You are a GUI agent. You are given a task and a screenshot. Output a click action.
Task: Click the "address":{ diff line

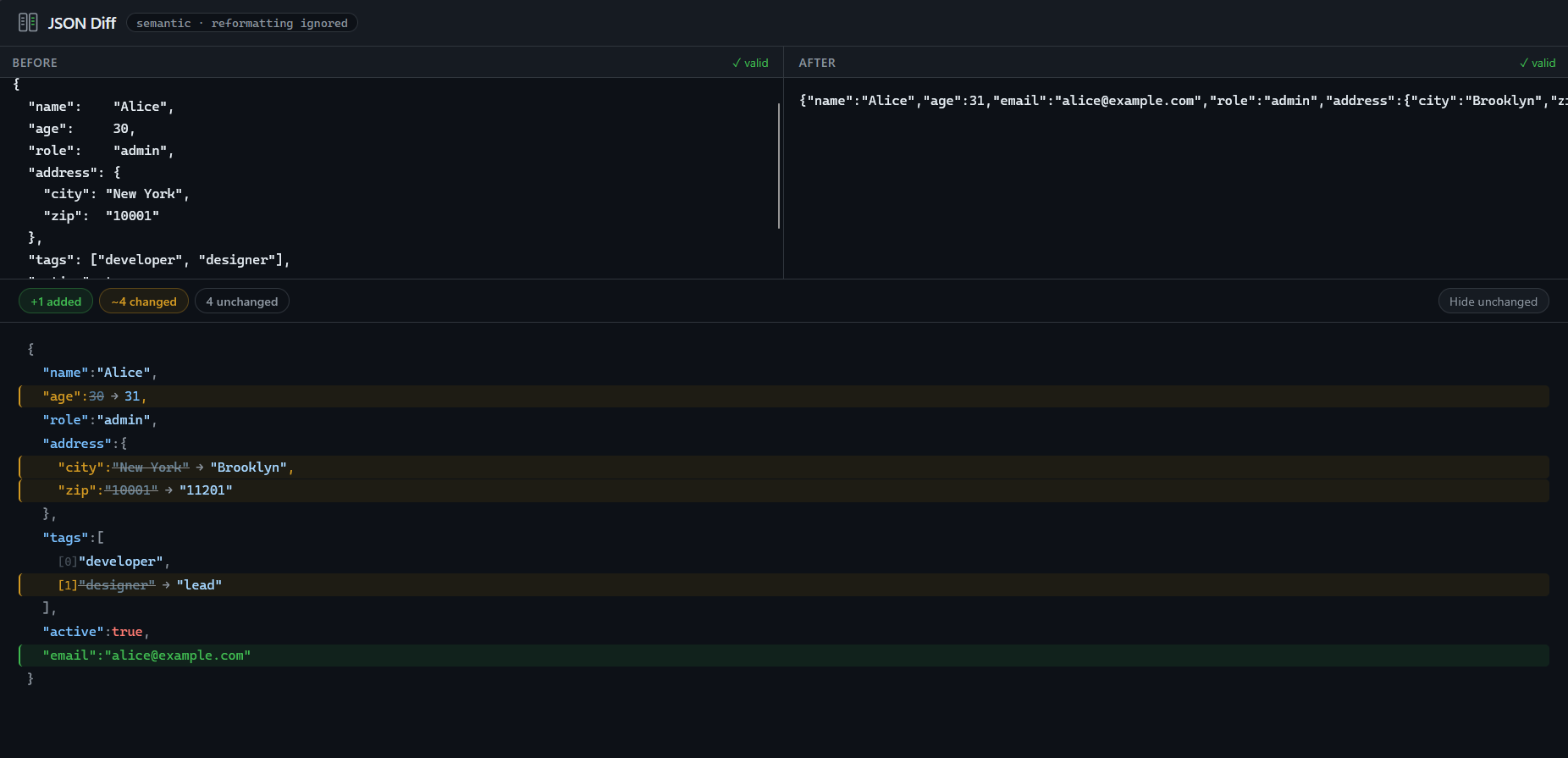coord(784,444)
